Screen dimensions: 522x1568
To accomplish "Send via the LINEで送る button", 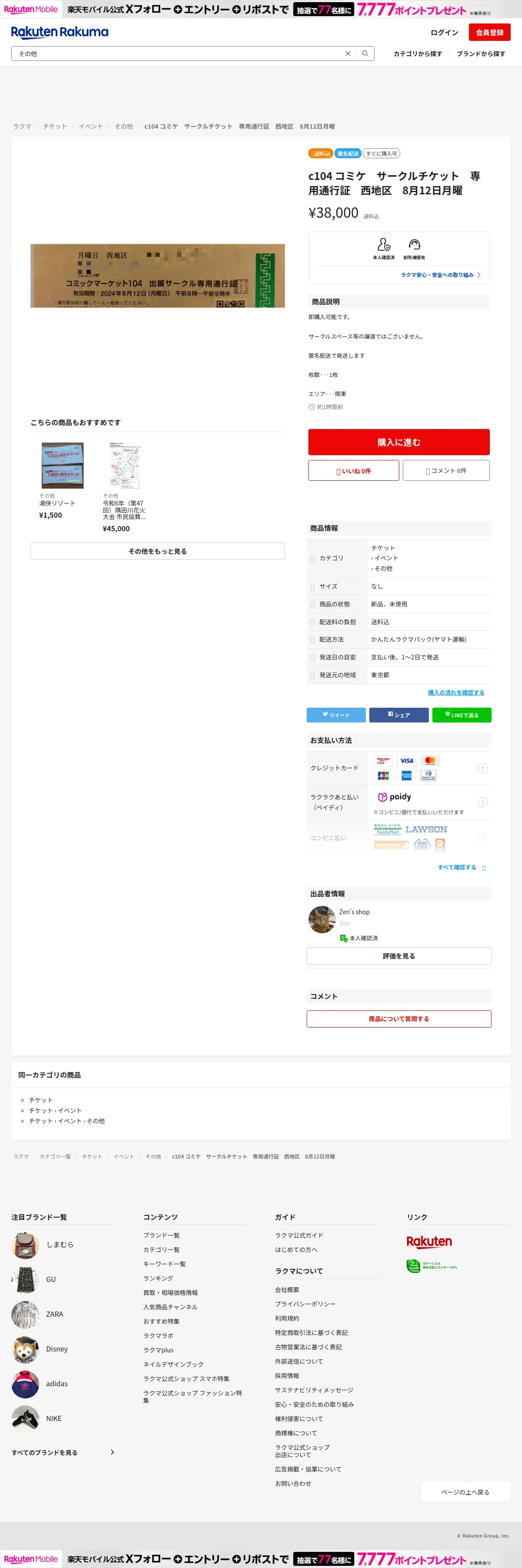I will tap(462, 715).
